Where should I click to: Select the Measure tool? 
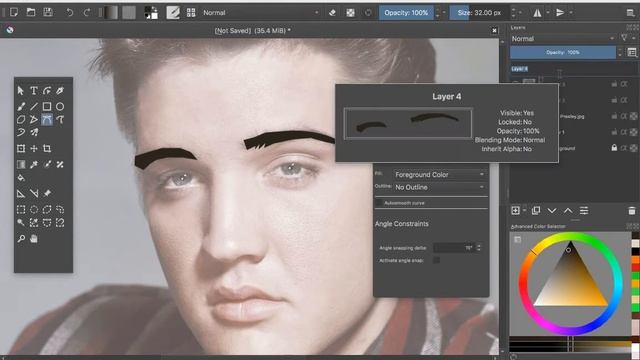click(34, 193)
